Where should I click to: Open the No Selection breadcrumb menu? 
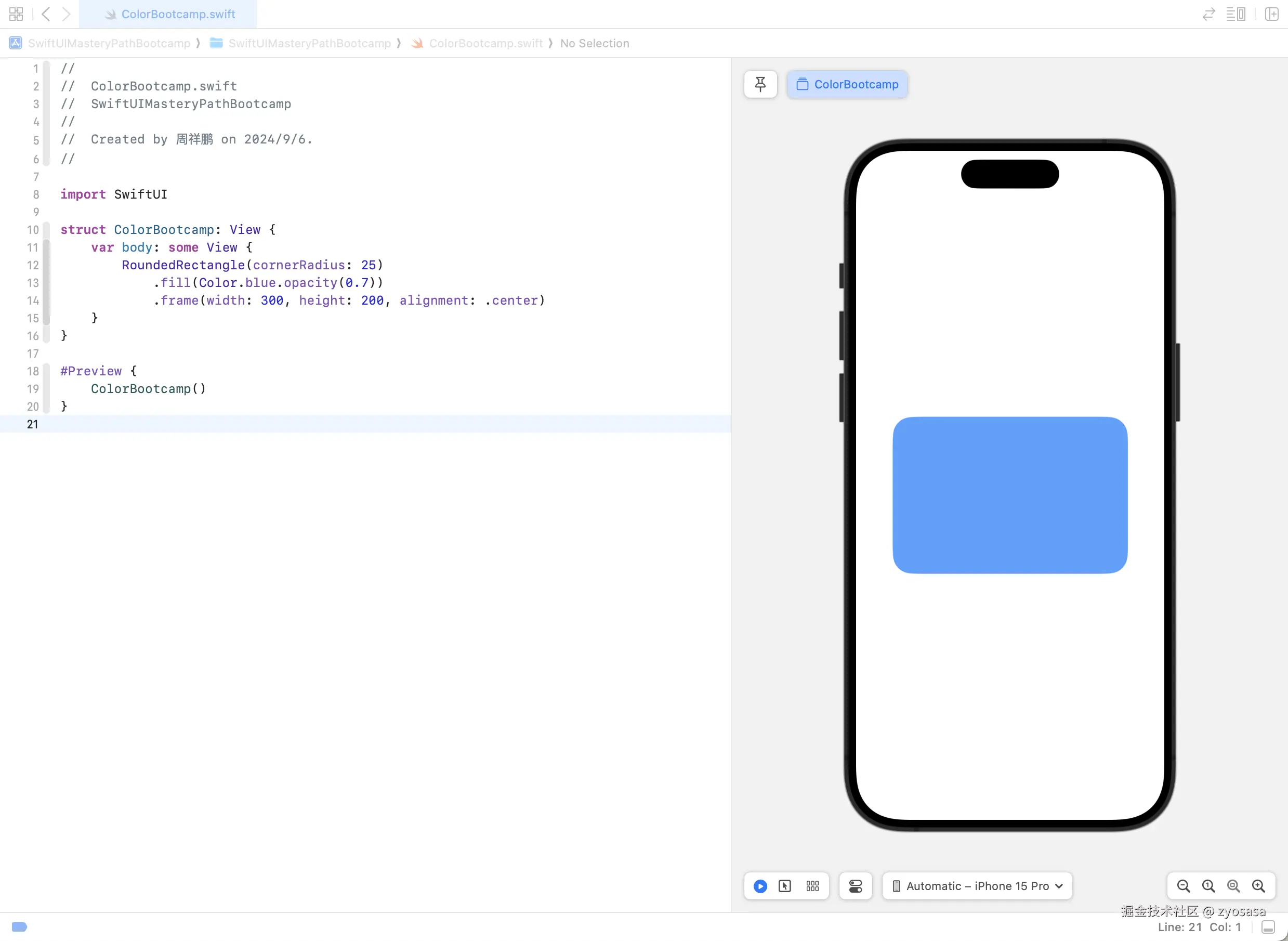(x=595, y=43)
